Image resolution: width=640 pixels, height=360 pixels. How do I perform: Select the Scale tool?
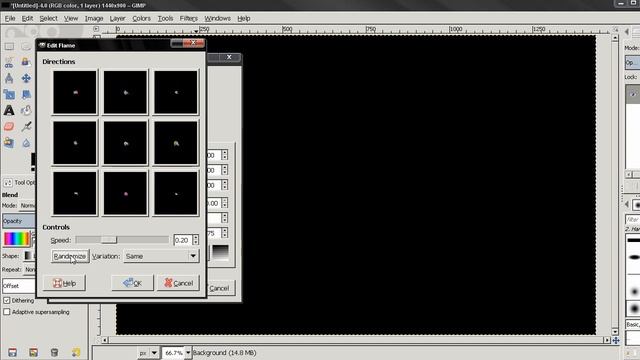tap(9, 95)
